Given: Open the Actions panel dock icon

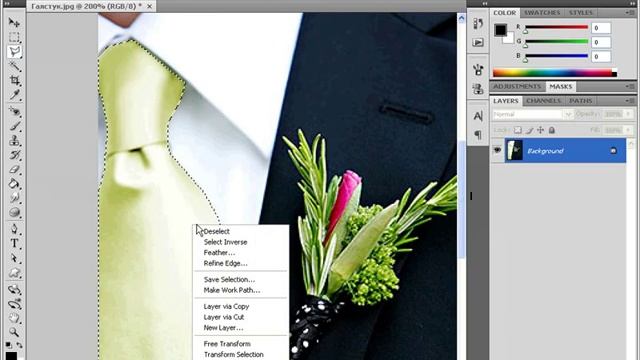Looking at the screenshot, I should tap(478, 42).
